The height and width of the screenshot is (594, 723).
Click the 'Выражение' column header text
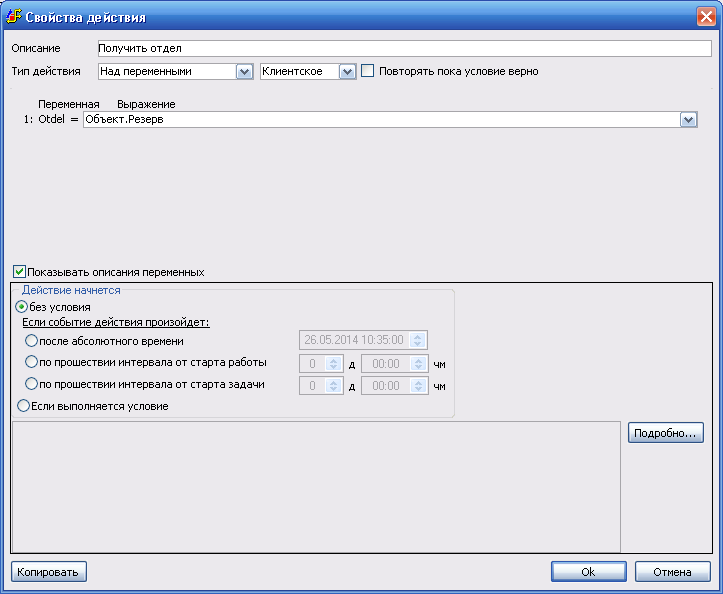(146, 104)
